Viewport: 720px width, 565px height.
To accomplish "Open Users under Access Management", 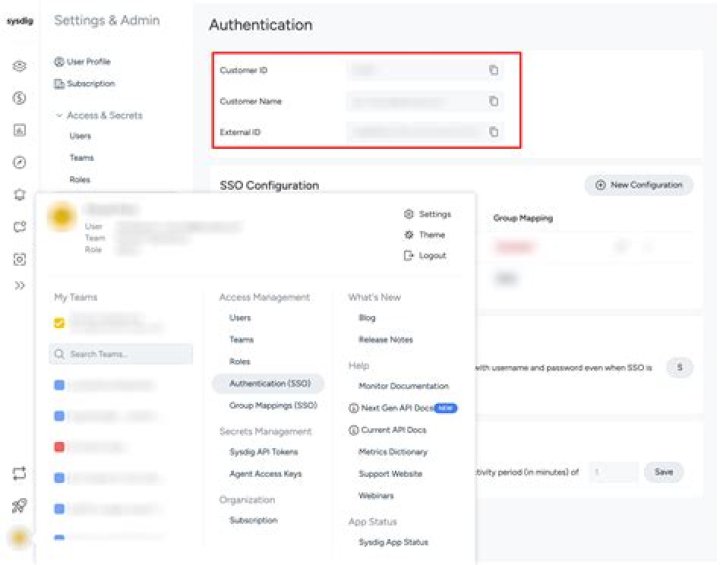I will tap(240, 318).
